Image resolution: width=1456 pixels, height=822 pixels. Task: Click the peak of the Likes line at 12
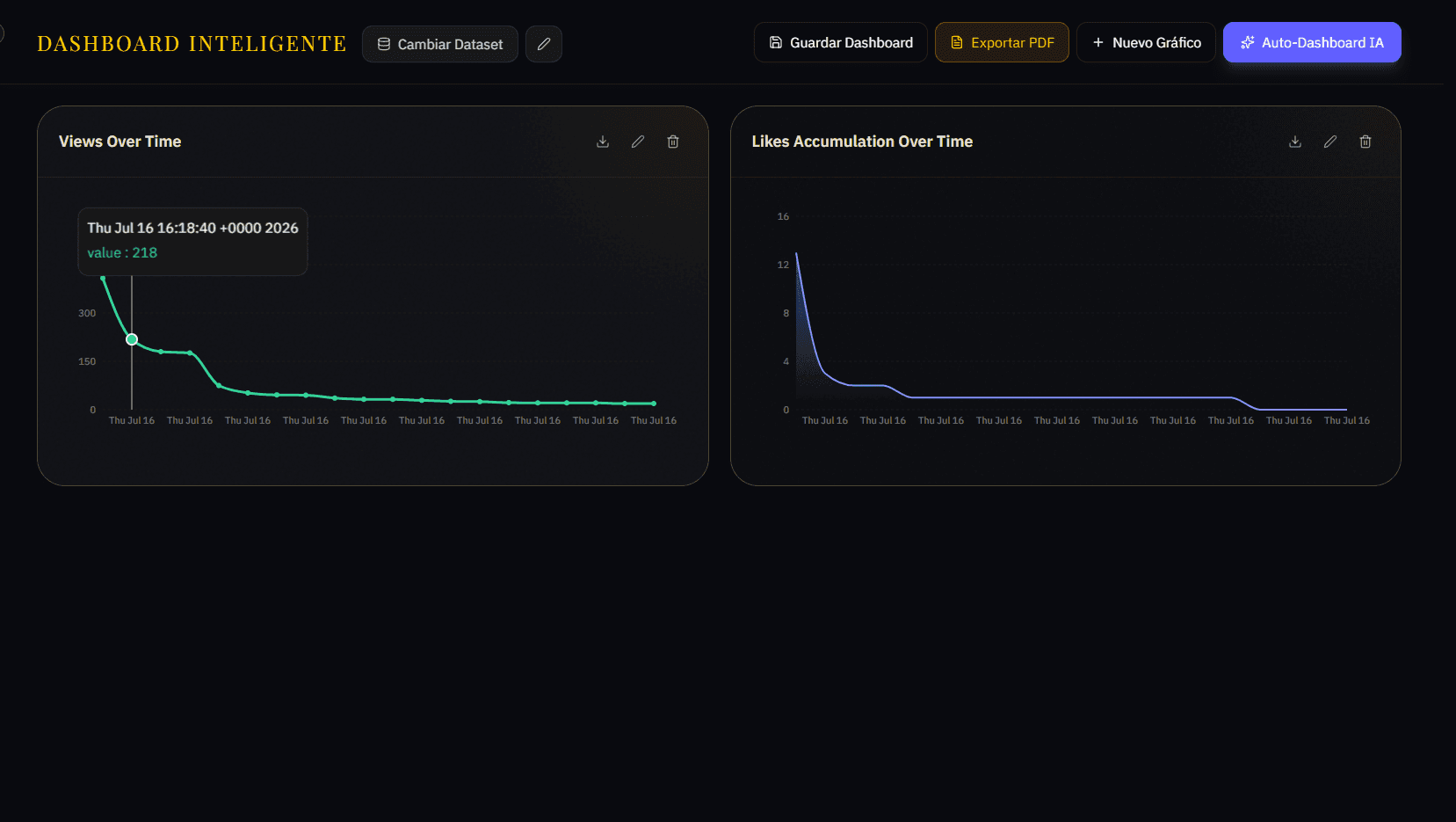pyautogui.click(x=797, y=254)
